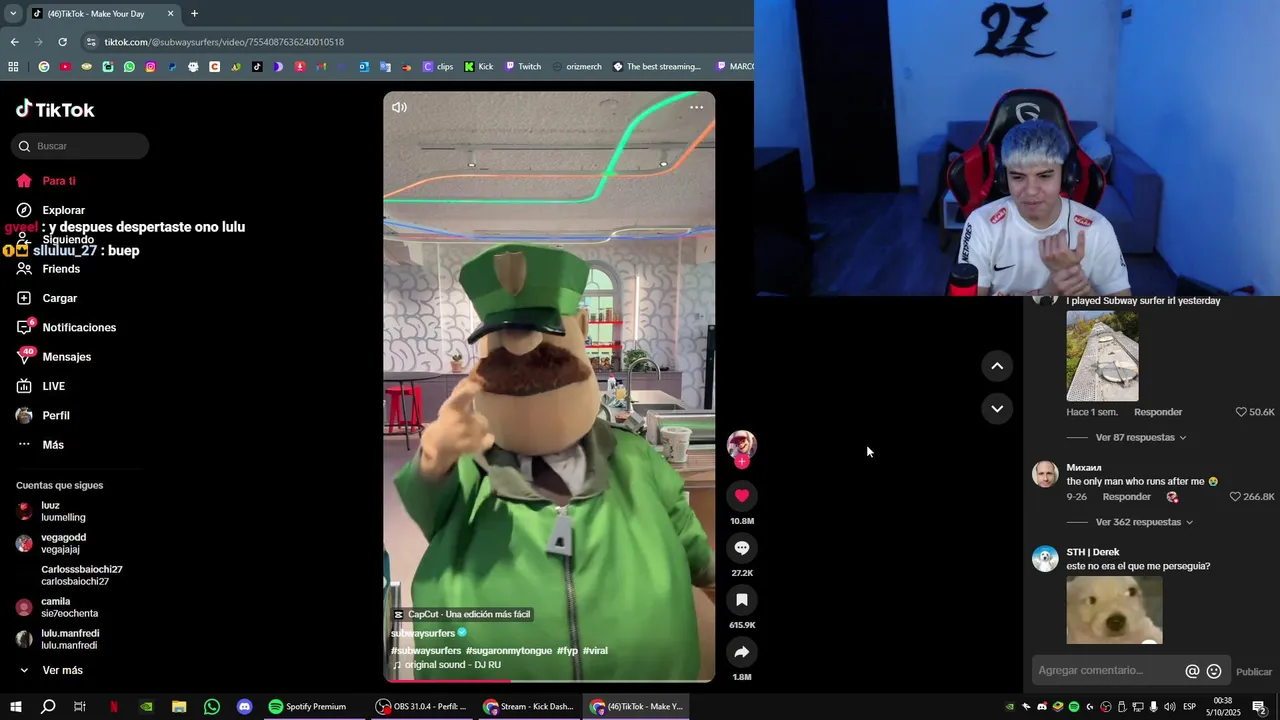Open the Kick bookmark
1280x720 pixels.
pyautogui.click(x=478, y=67)
